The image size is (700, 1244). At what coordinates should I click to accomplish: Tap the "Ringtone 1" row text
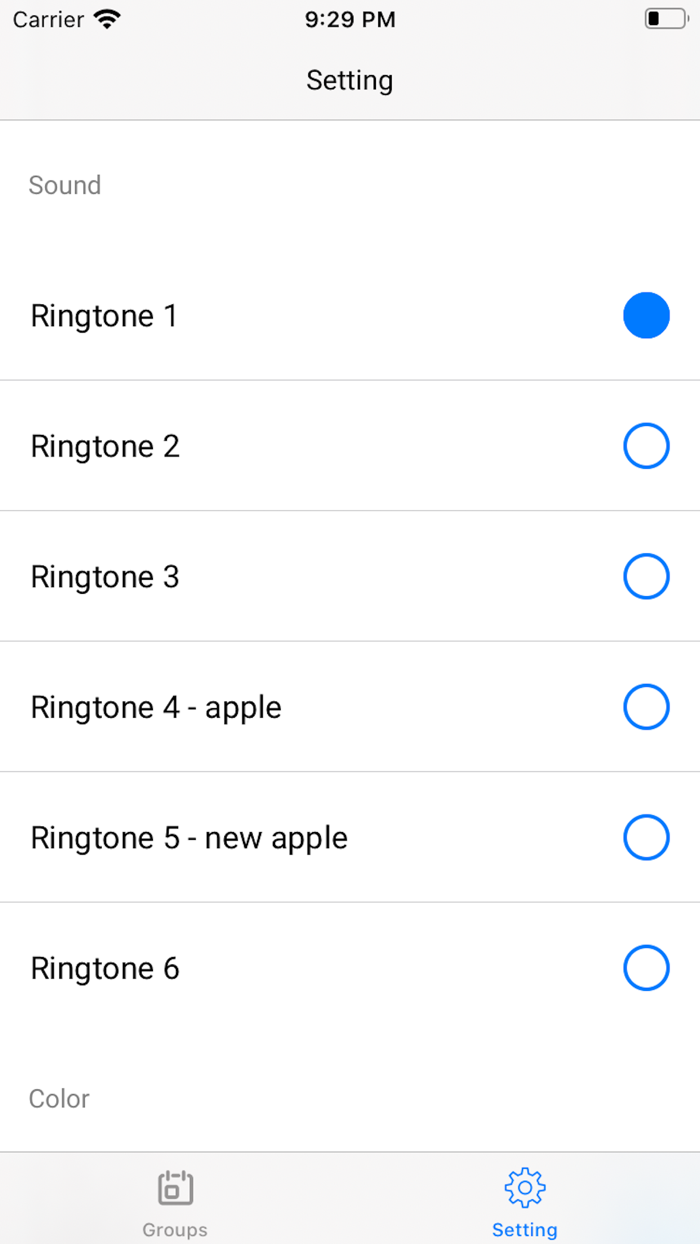click(x=104, y=316)
